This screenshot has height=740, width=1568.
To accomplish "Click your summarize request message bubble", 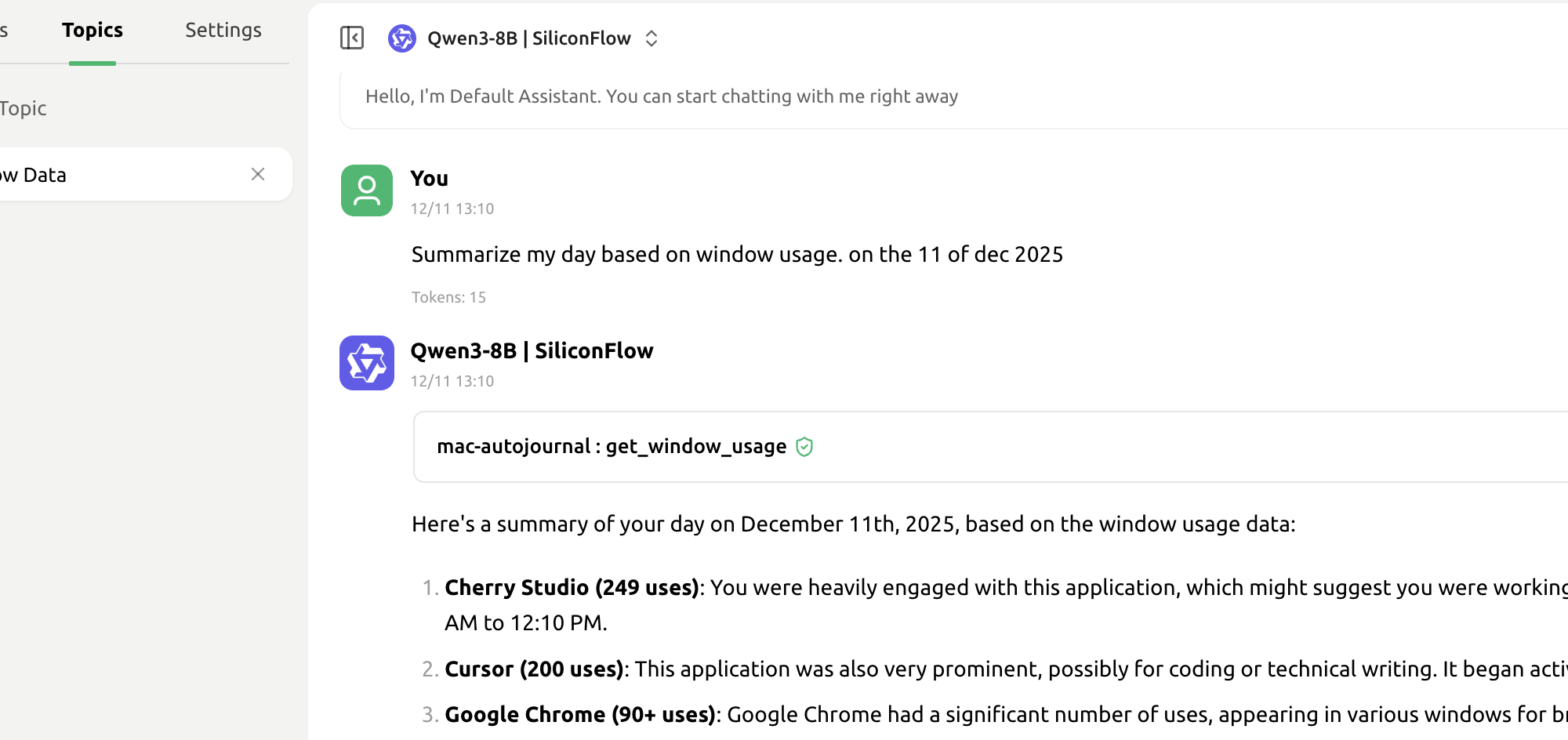I will [x=737, y=254].
